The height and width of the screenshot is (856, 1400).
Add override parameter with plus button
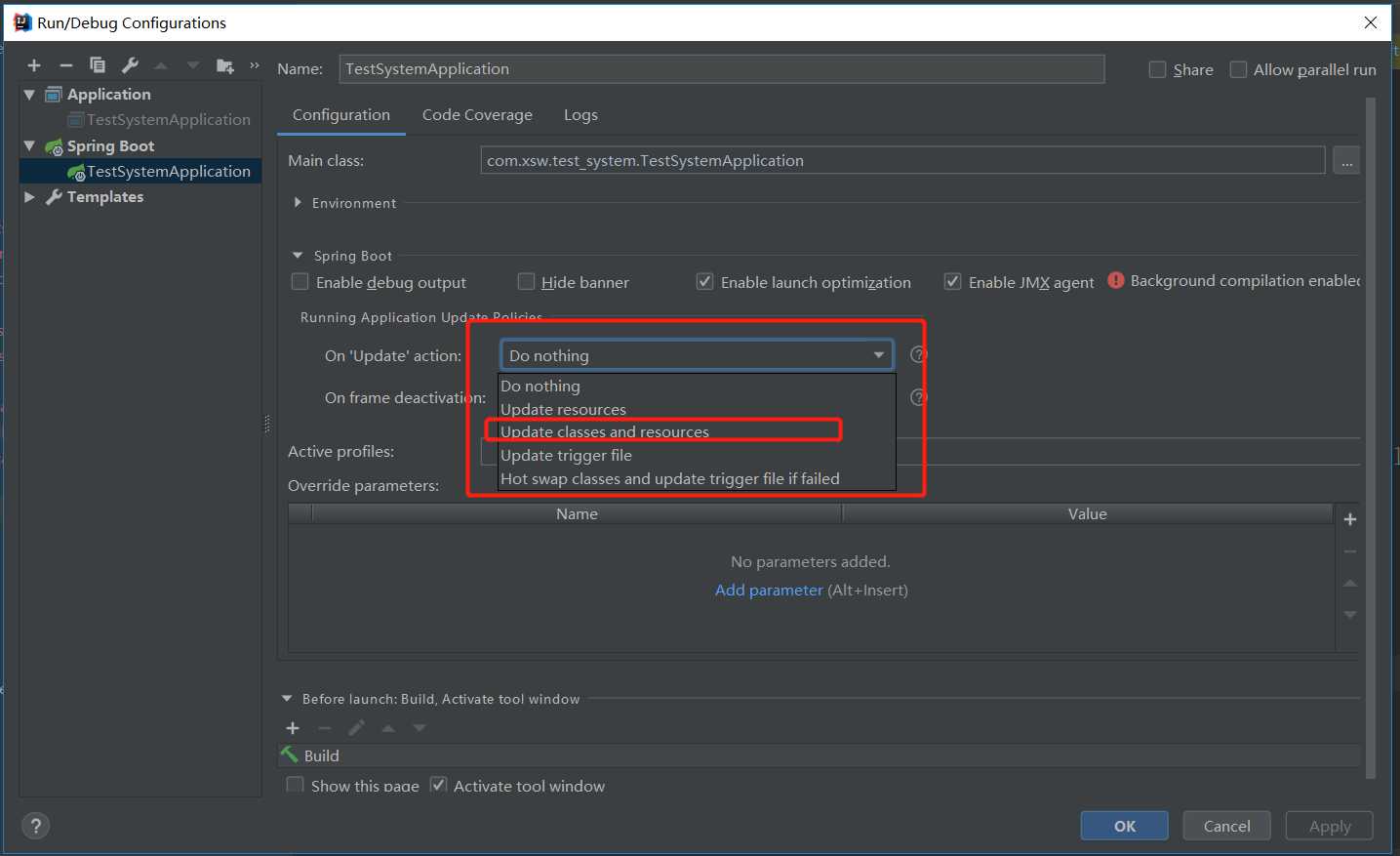coord(1350,519)
